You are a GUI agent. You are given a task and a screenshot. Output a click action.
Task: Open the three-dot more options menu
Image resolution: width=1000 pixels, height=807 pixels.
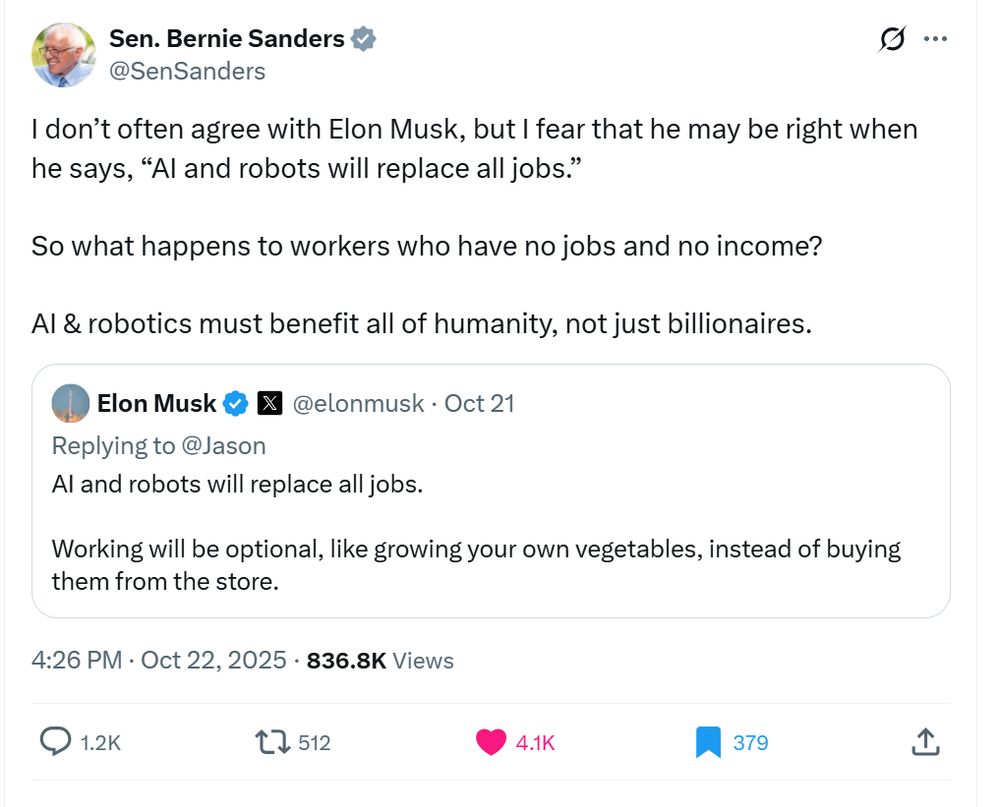(935, 39)
